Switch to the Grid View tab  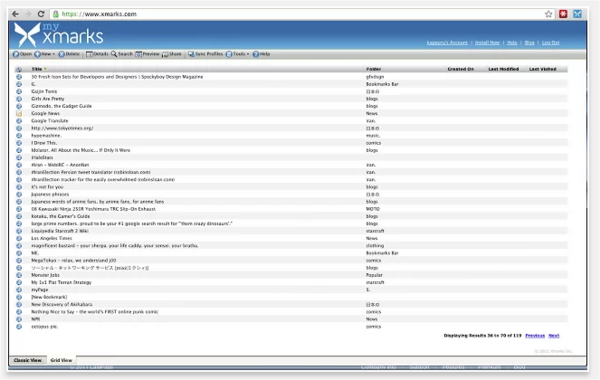pyautogui.click(x=61, y=360)
